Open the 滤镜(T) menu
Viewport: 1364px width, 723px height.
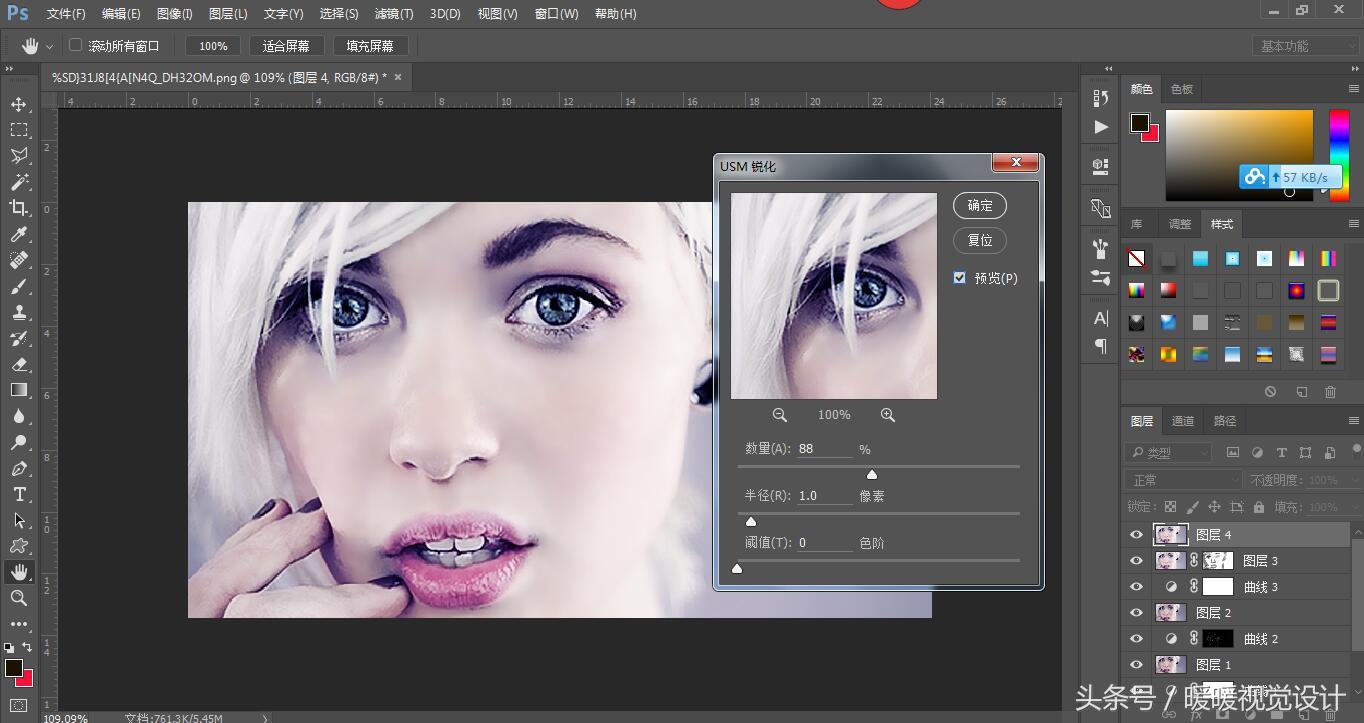[x=393, y=14]
